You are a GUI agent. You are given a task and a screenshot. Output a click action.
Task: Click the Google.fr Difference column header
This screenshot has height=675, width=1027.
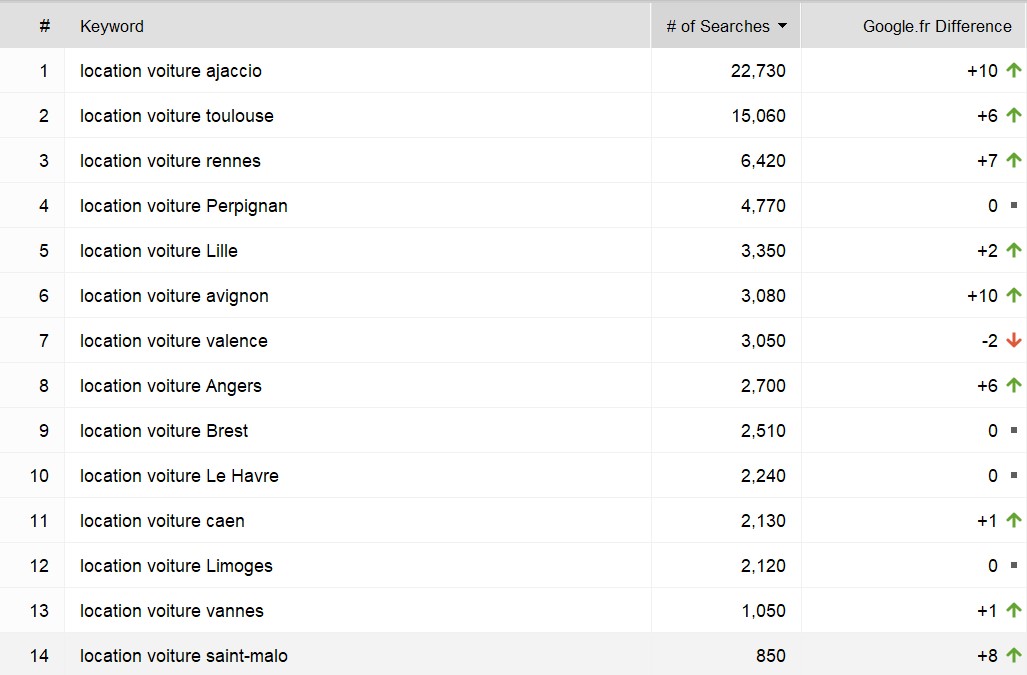click(x=937, y=25)
